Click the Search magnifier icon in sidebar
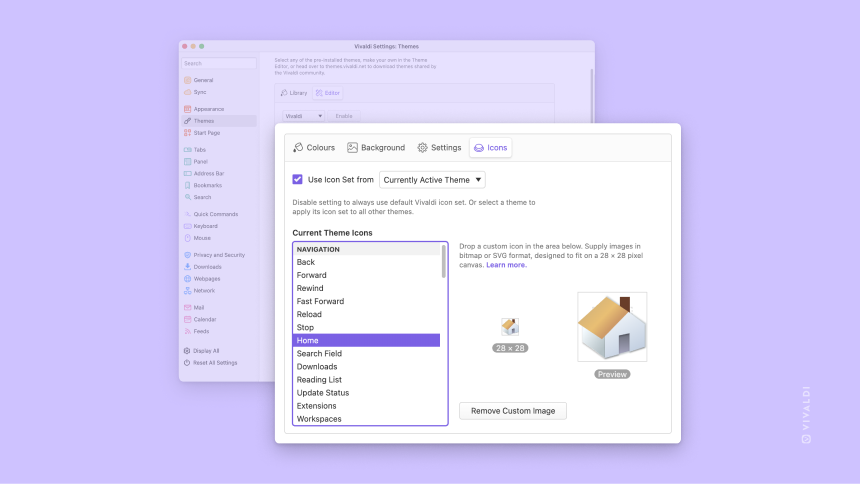The height and width of the screenshot is (484, 860). (x=188, y=197)
